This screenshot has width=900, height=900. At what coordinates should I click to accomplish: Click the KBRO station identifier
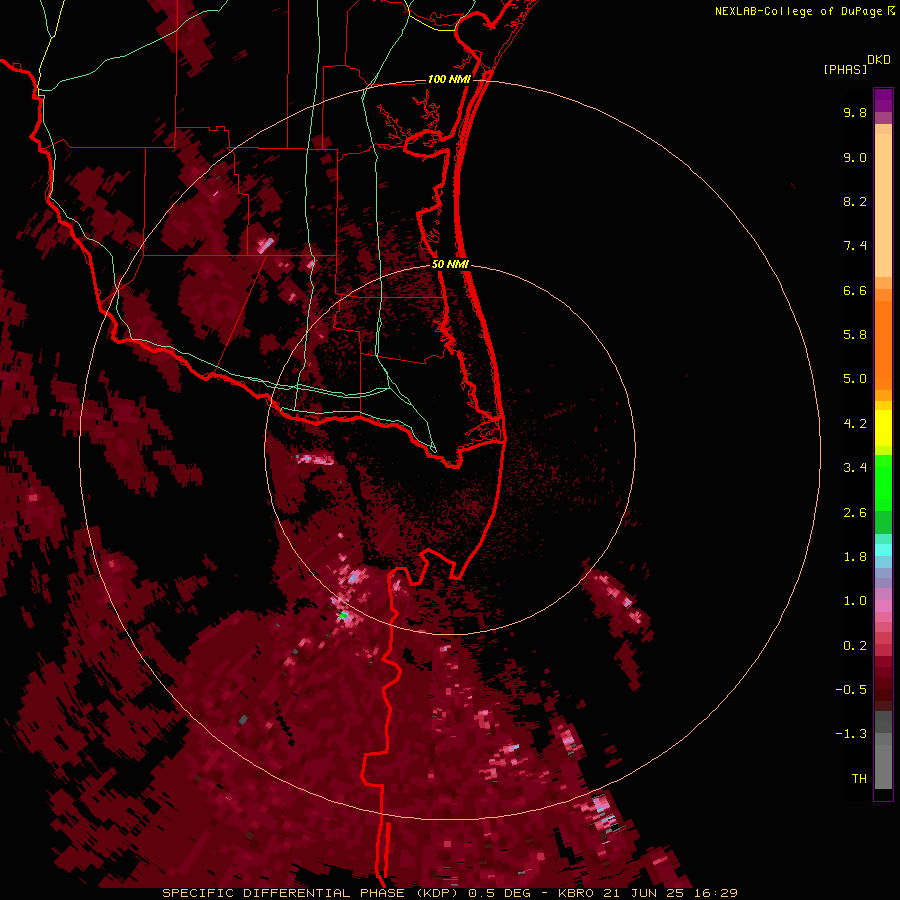coord(576,893)
